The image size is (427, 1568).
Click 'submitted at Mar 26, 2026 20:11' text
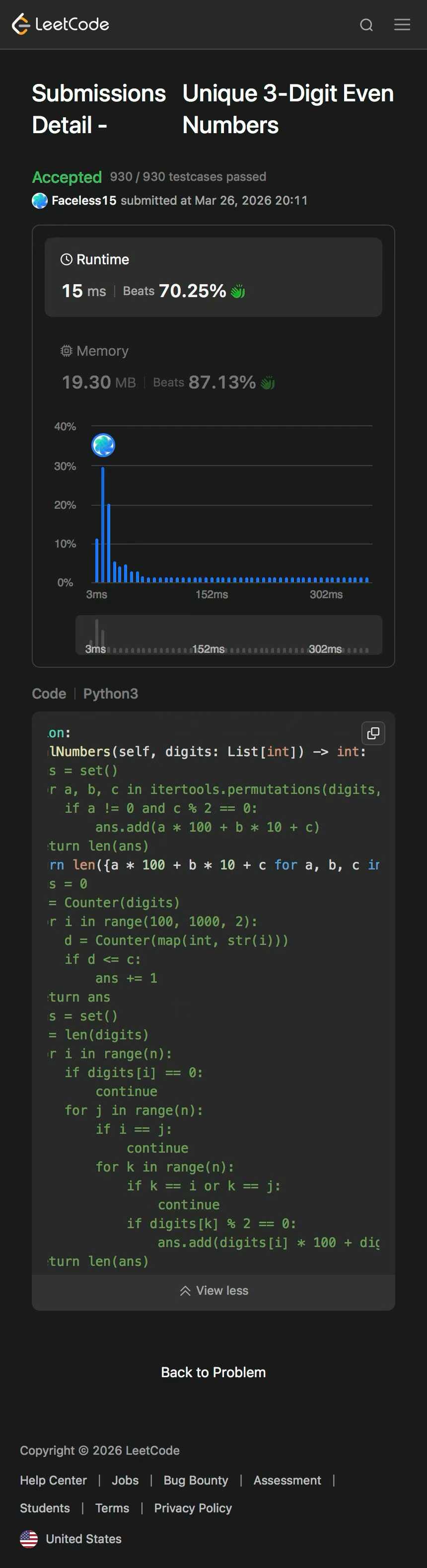[214, 200]
